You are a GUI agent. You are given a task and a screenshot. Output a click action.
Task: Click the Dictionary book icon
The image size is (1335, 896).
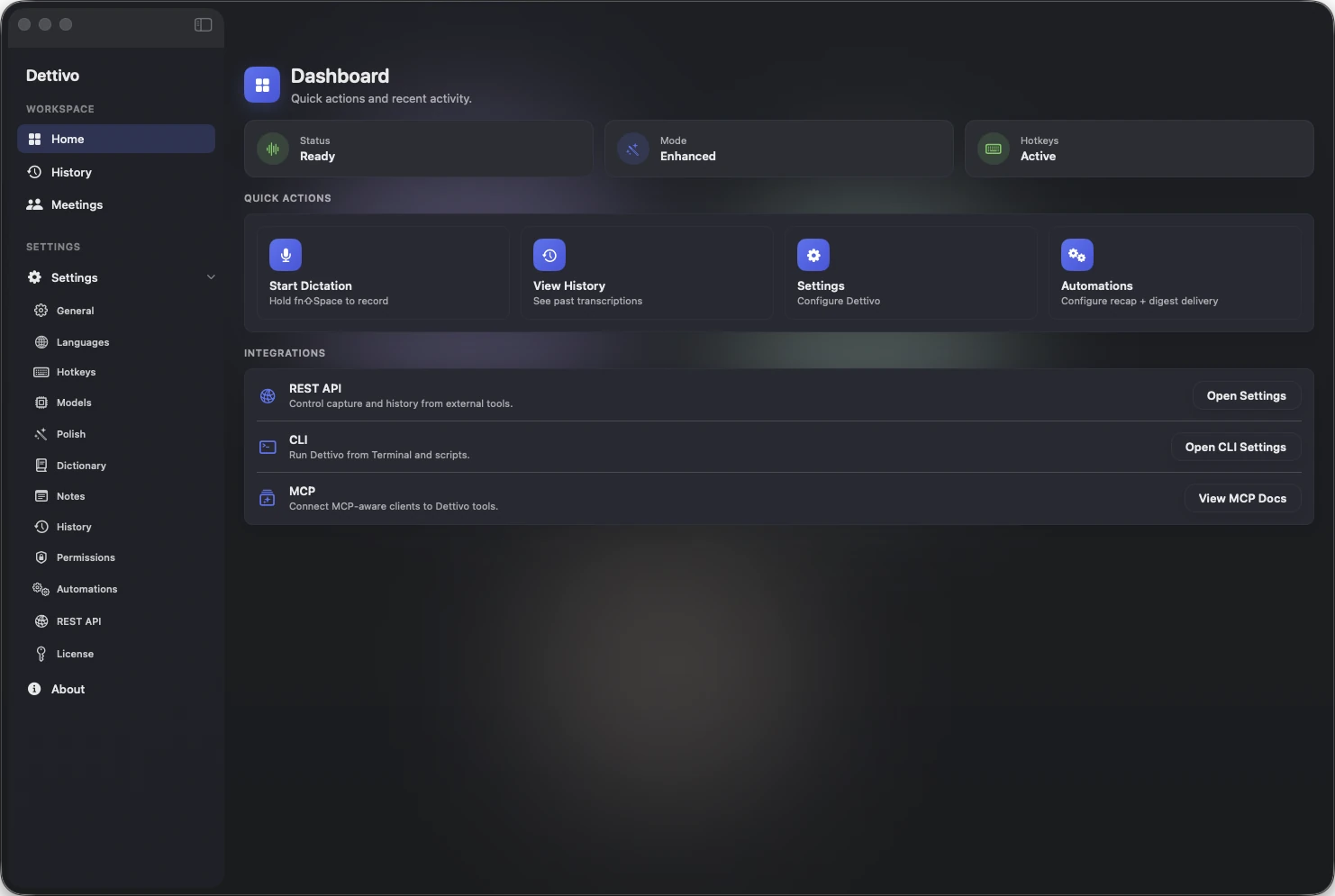(x=41, y=466)
